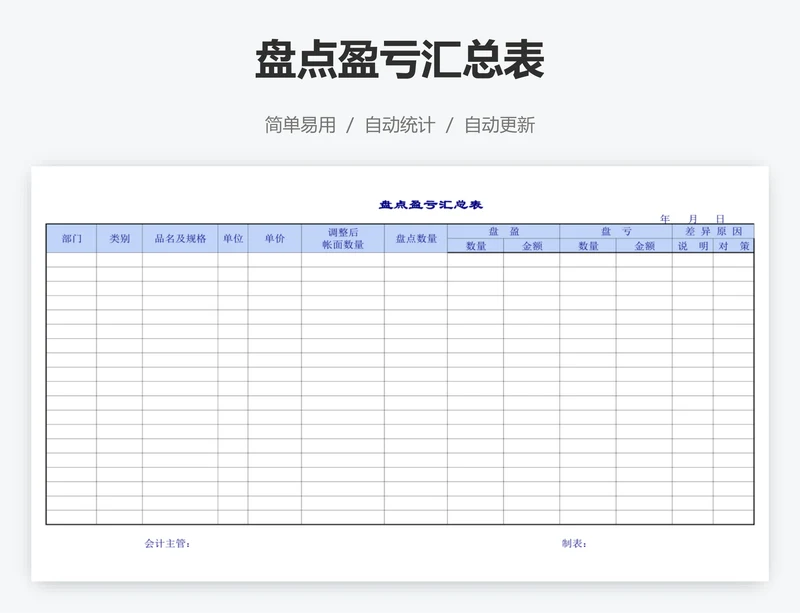
Task: Click the subtitle text 自动统计
Action: [x=400, y=125]
